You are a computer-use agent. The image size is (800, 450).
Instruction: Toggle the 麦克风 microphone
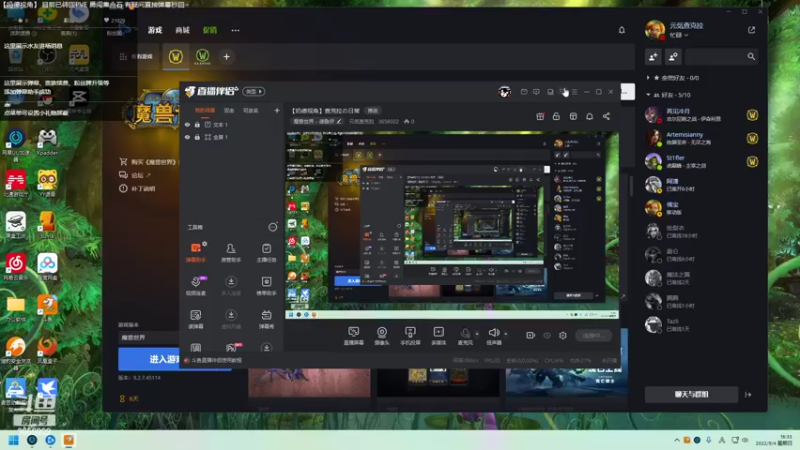tap(465, 336)
